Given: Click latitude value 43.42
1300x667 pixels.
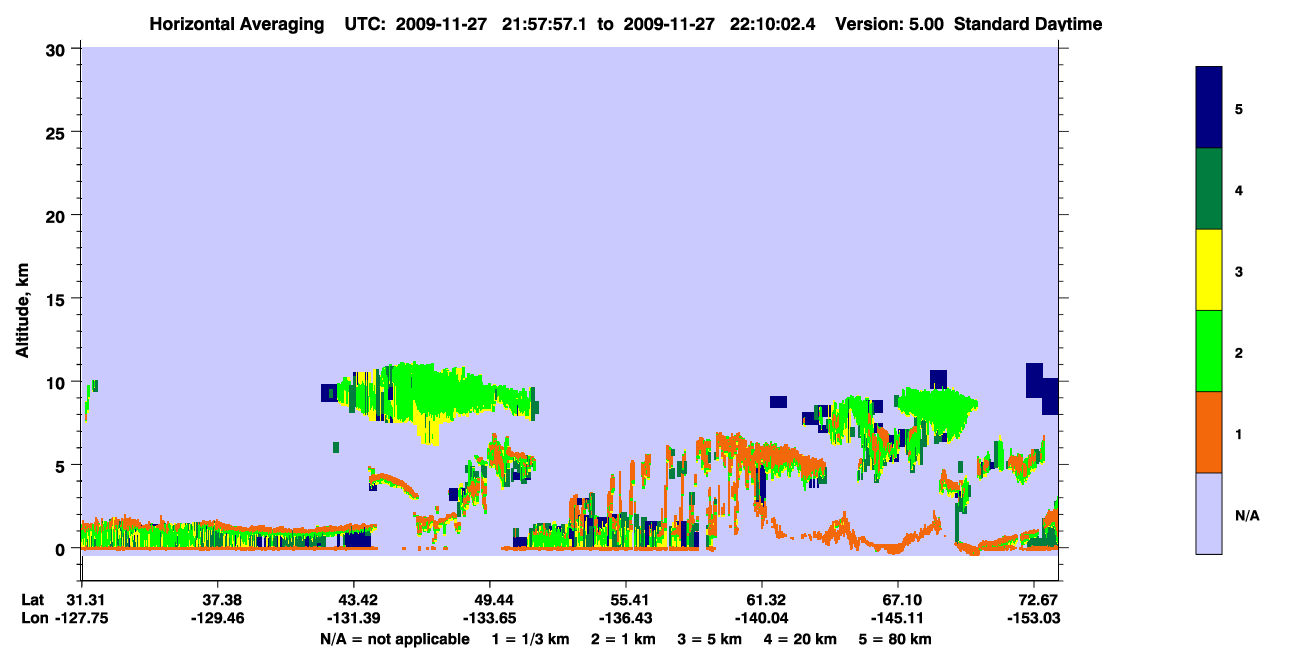Looking at the screenshot, I should (x=354, y=600).
